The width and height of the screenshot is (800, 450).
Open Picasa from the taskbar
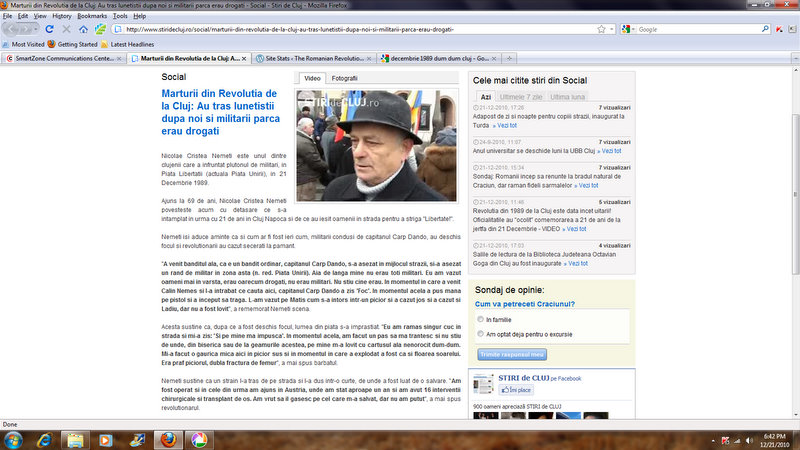[199, 438]
